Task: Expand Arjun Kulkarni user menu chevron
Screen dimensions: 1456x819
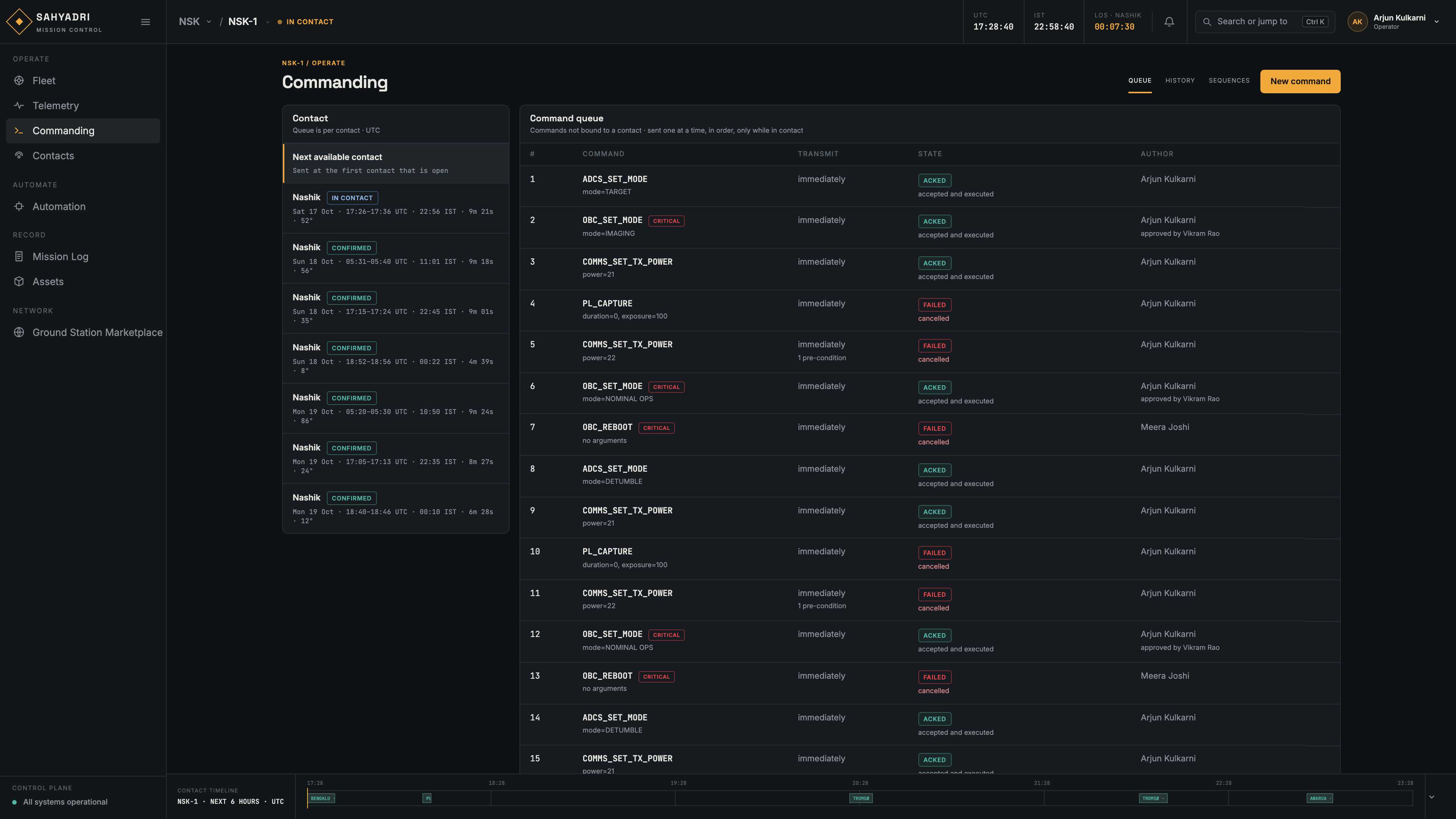Action: click(1436, 22)
